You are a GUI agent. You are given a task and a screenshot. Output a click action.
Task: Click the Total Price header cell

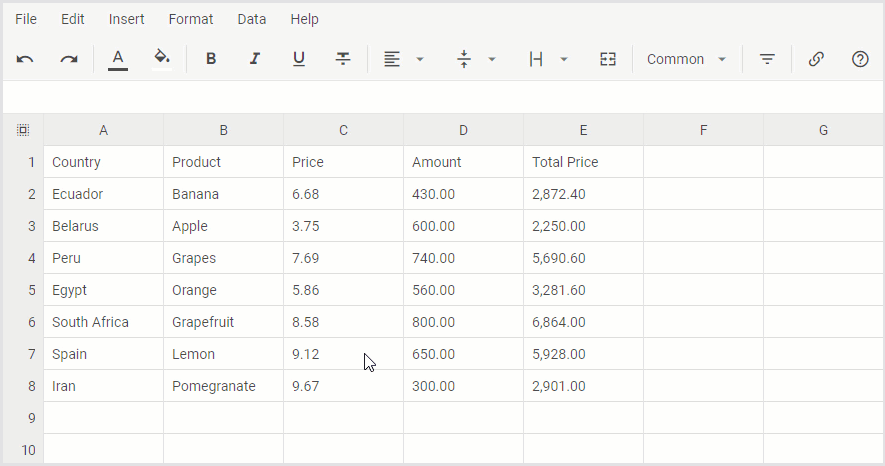(x=584, y=162)
